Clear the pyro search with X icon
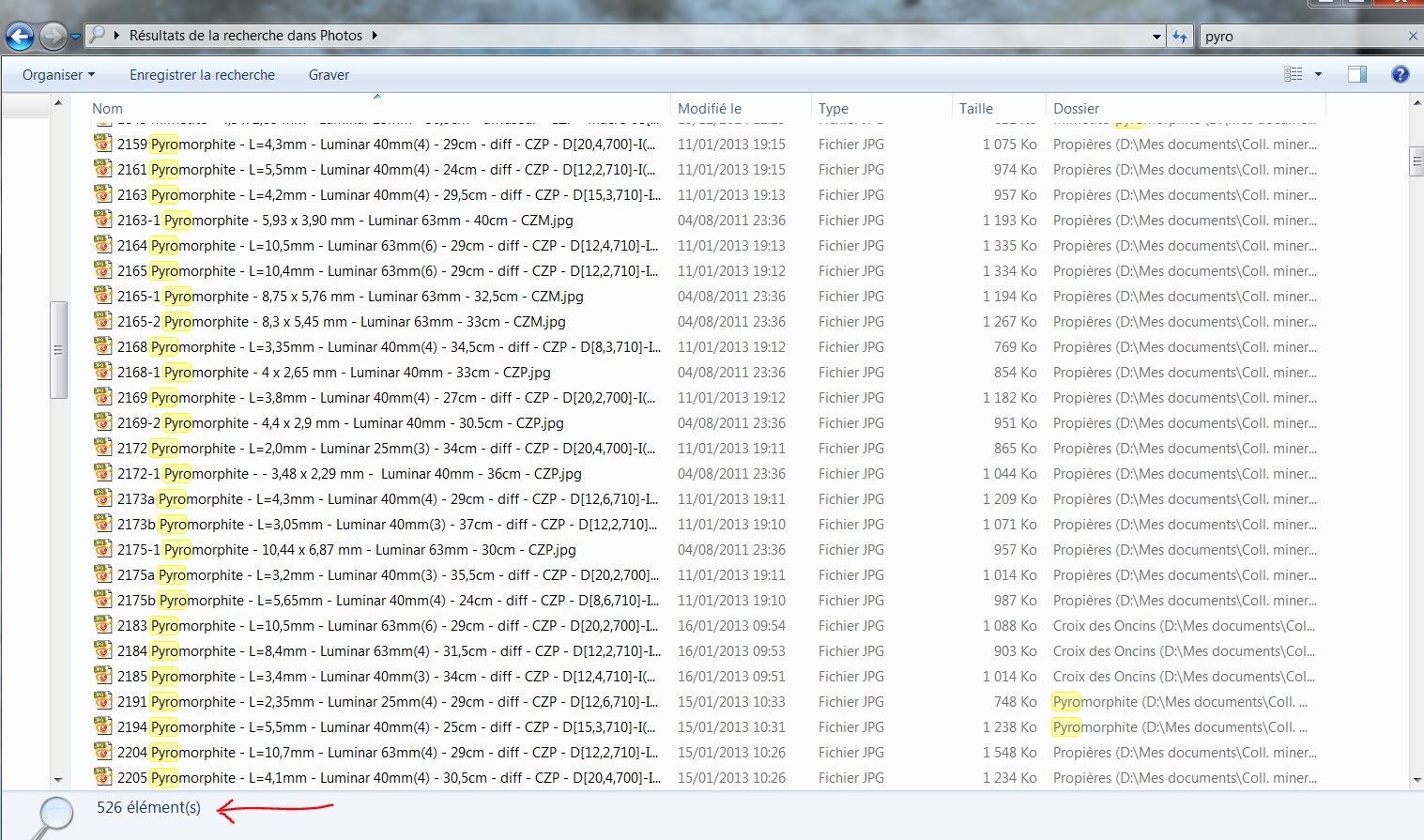 click(x=1413, y=36)
